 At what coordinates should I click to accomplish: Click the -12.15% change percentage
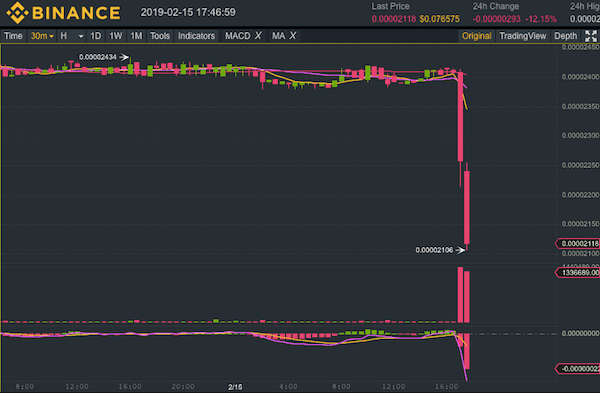pos(541,19)
